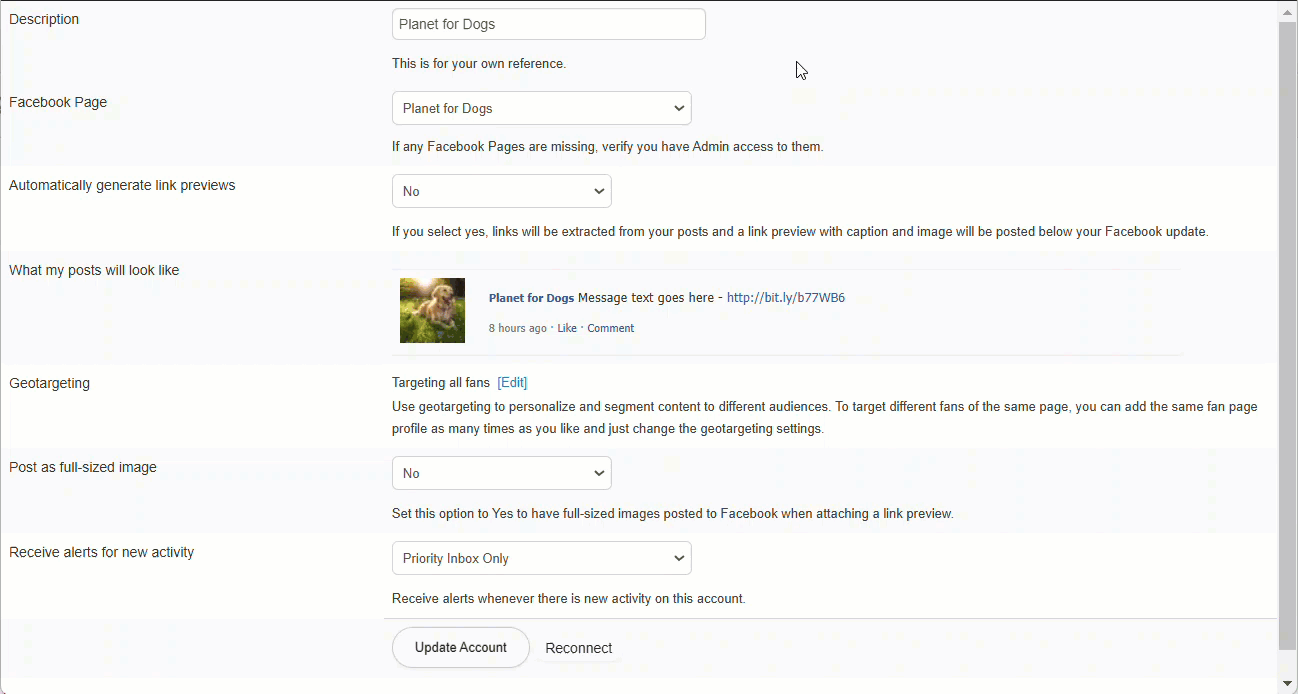This screenshot has height=694, width=1298.
Task: Click the vertical scrollbar thumb
Action: [1287, 335]
